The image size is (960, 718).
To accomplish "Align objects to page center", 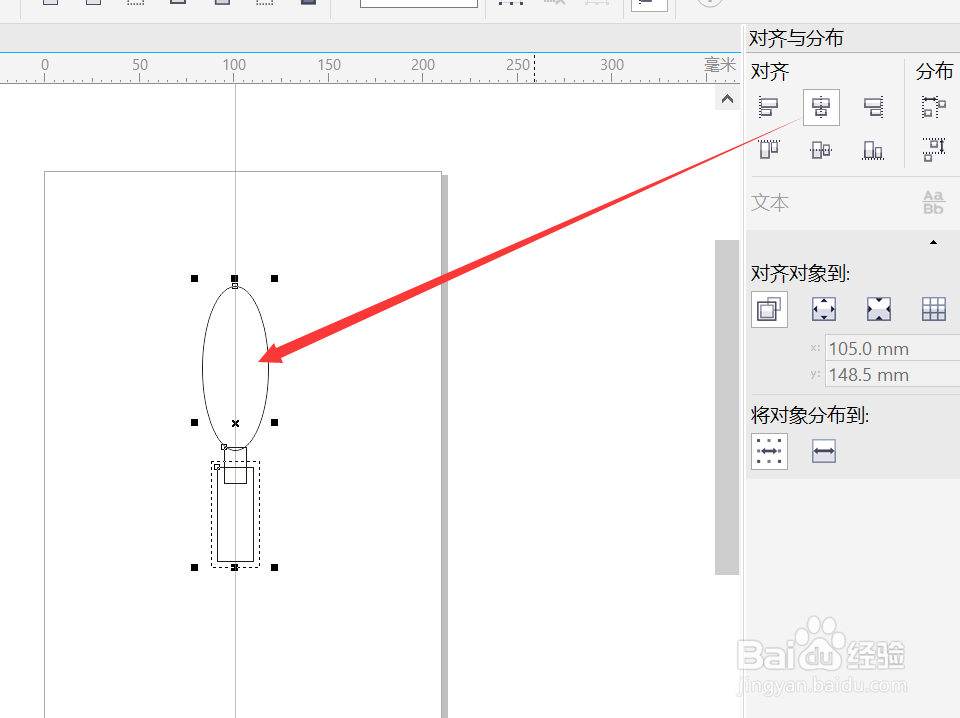I will click(x=879, y=309).
